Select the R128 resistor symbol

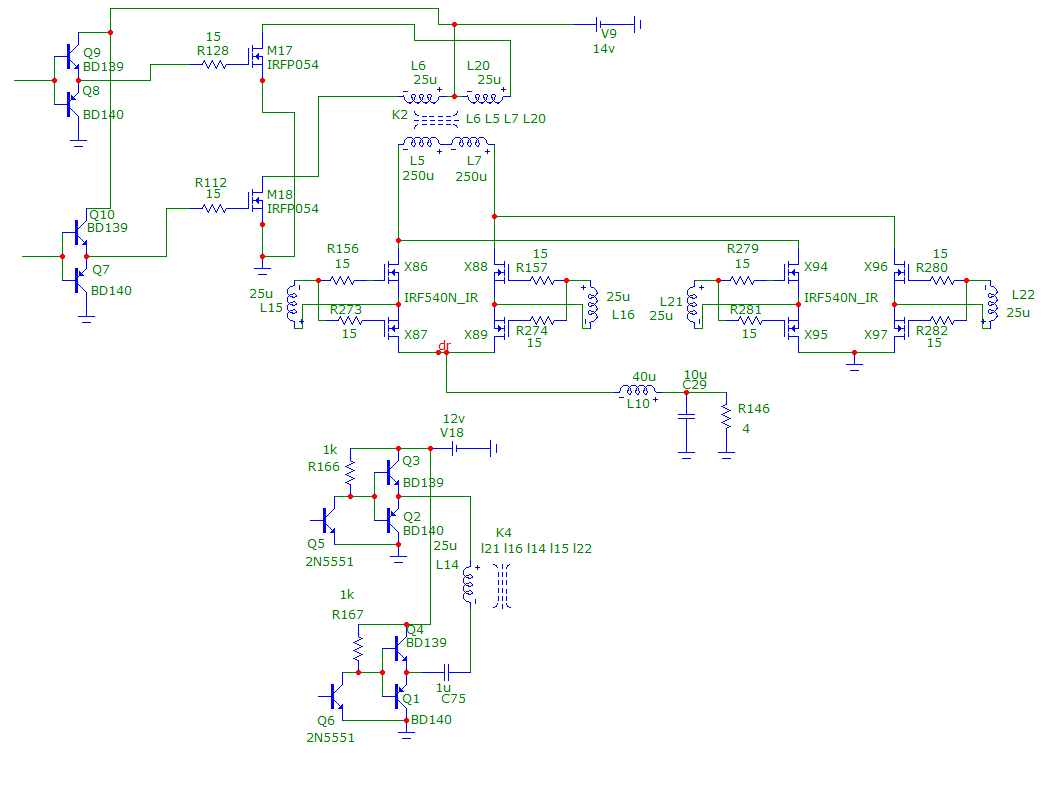(213, 64)
